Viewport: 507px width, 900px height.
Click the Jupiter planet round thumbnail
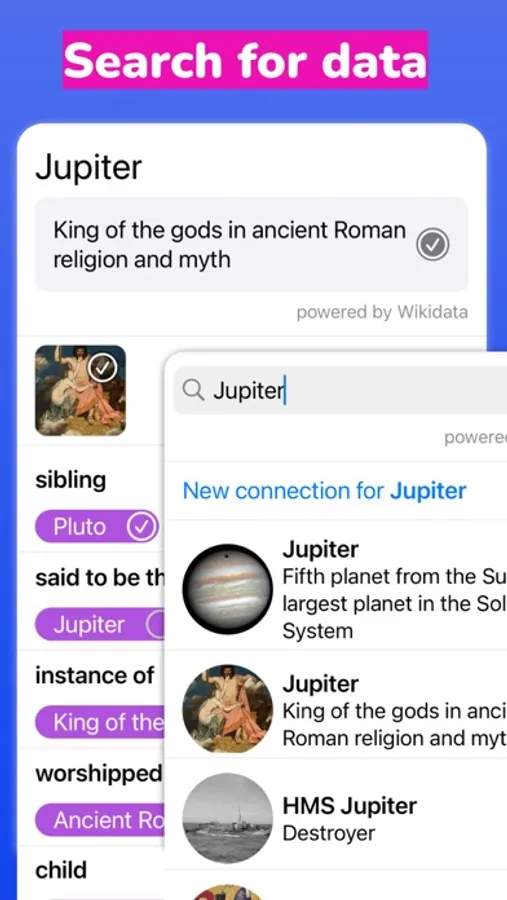click(x=227, y=589)
